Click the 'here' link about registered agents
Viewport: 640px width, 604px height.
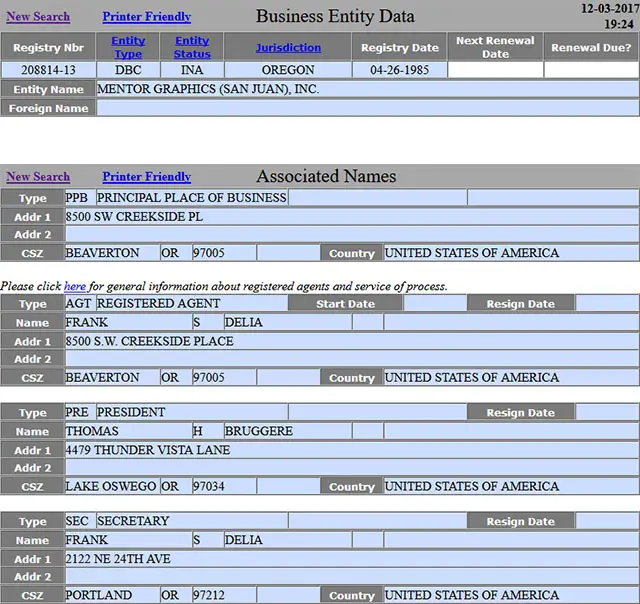click(75, 286)
